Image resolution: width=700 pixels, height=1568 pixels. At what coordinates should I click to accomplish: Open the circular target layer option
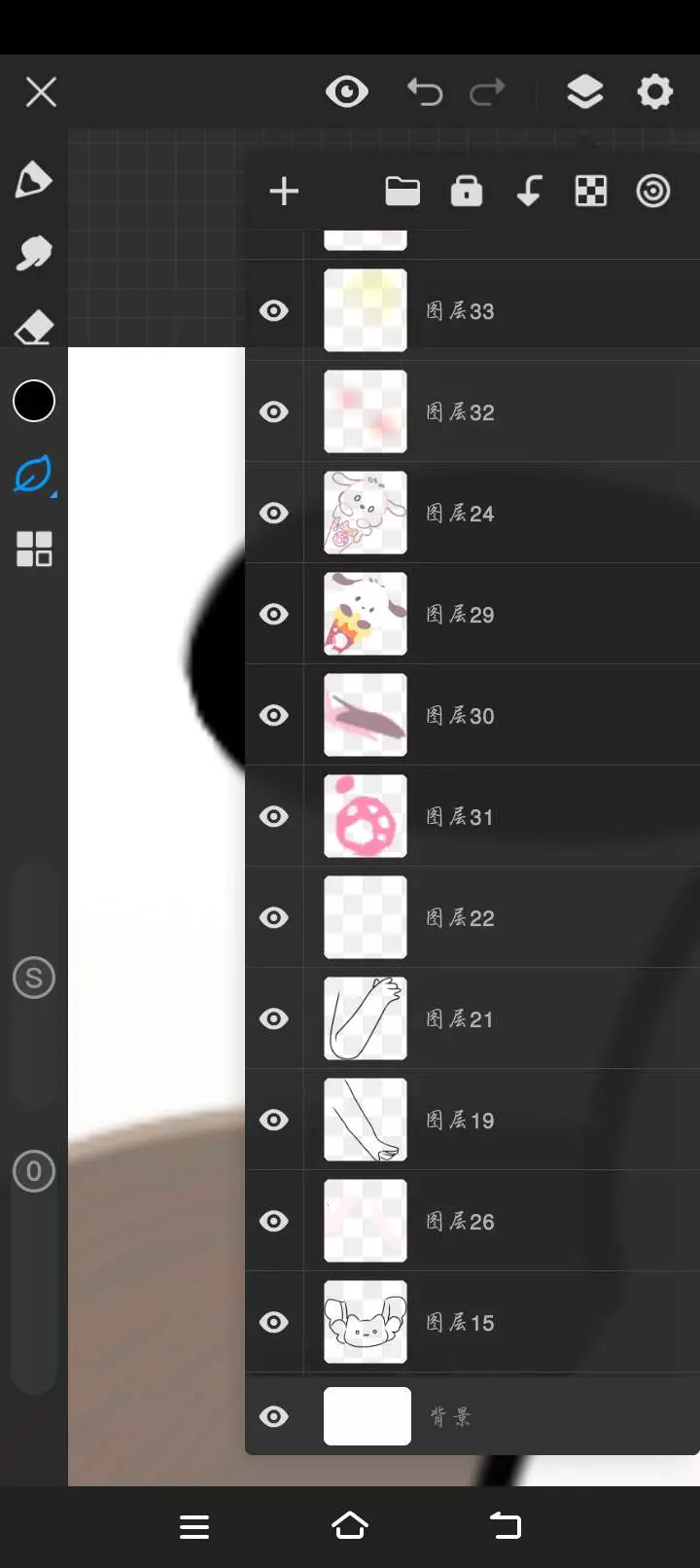[x=653, y=191]
